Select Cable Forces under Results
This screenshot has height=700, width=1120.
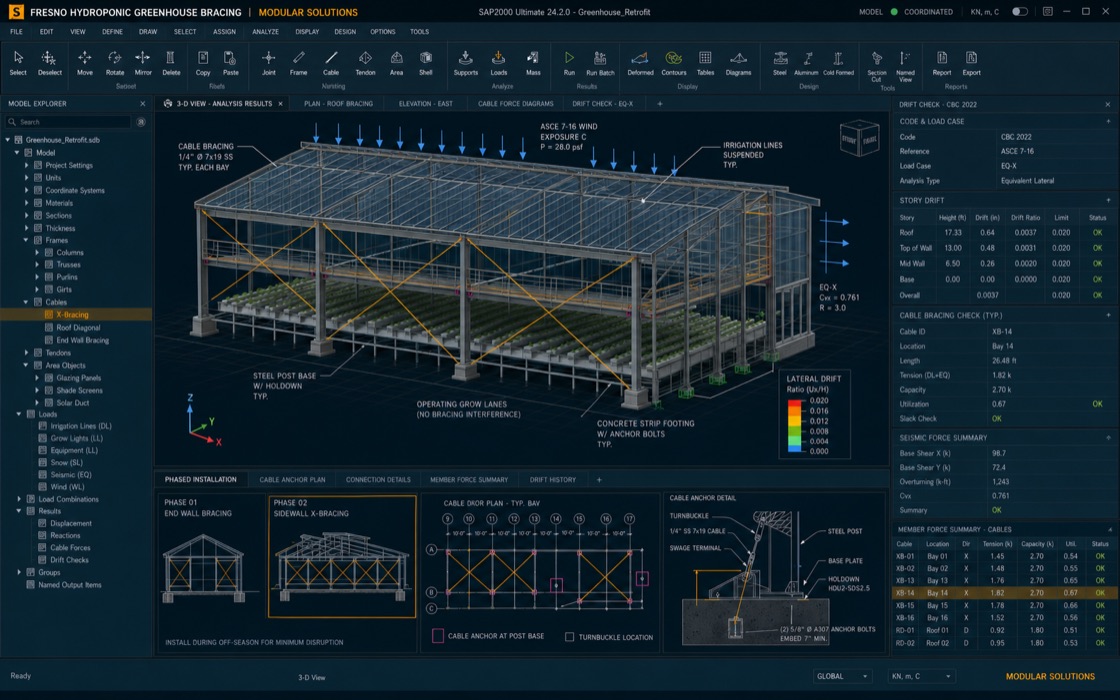pyautogui.click(x=70, y=548)
